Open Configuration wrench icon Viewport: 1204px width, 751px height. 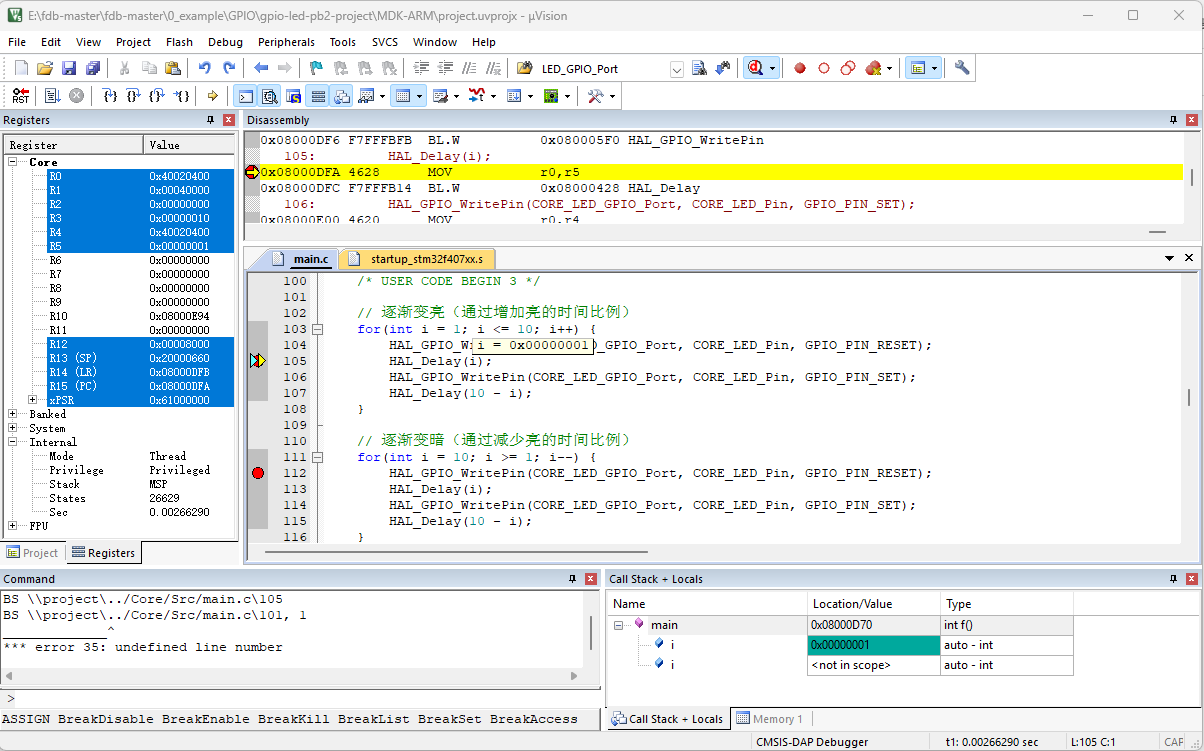(962, 68)
